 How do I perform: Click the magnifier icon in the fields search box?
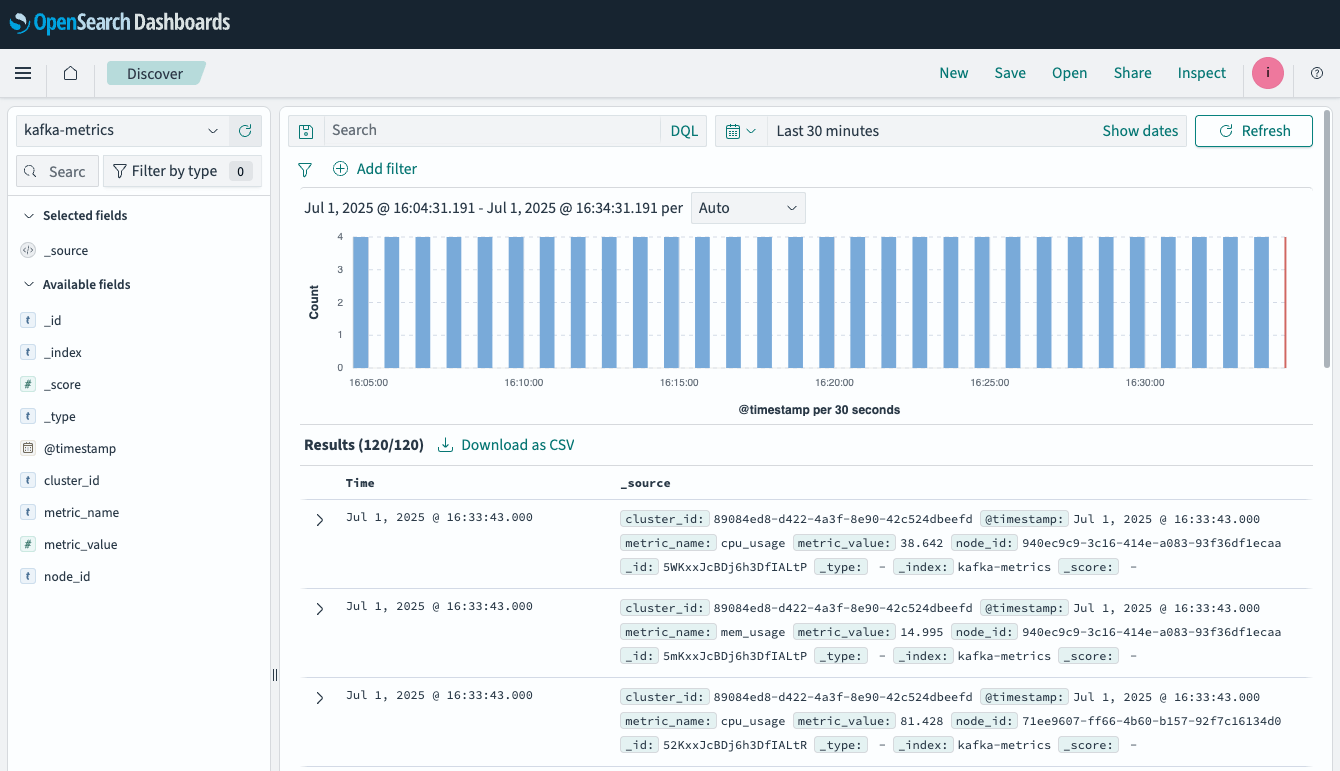(x=31, y=171)
